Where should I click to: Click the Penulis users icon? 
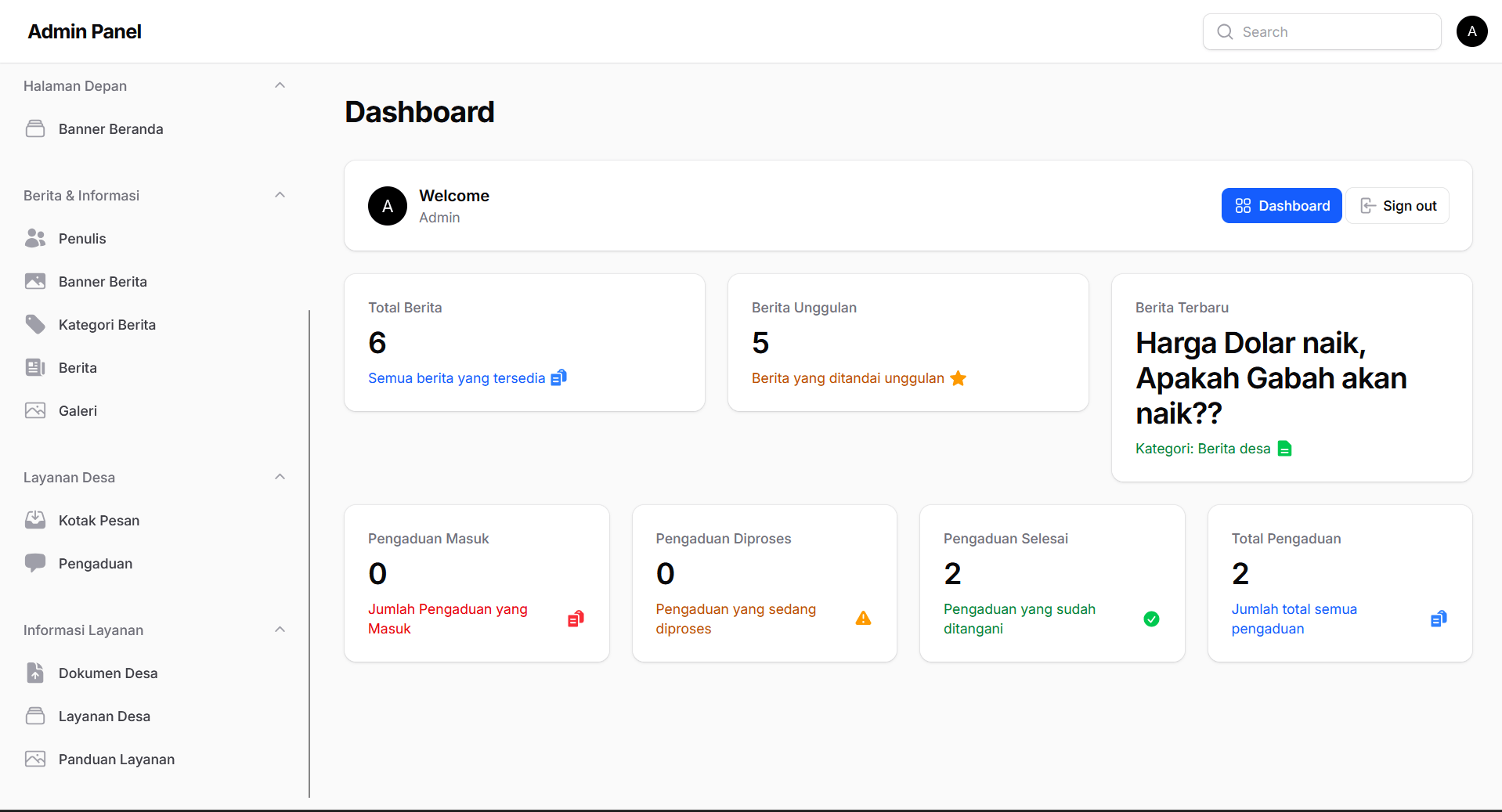(35, 239)
